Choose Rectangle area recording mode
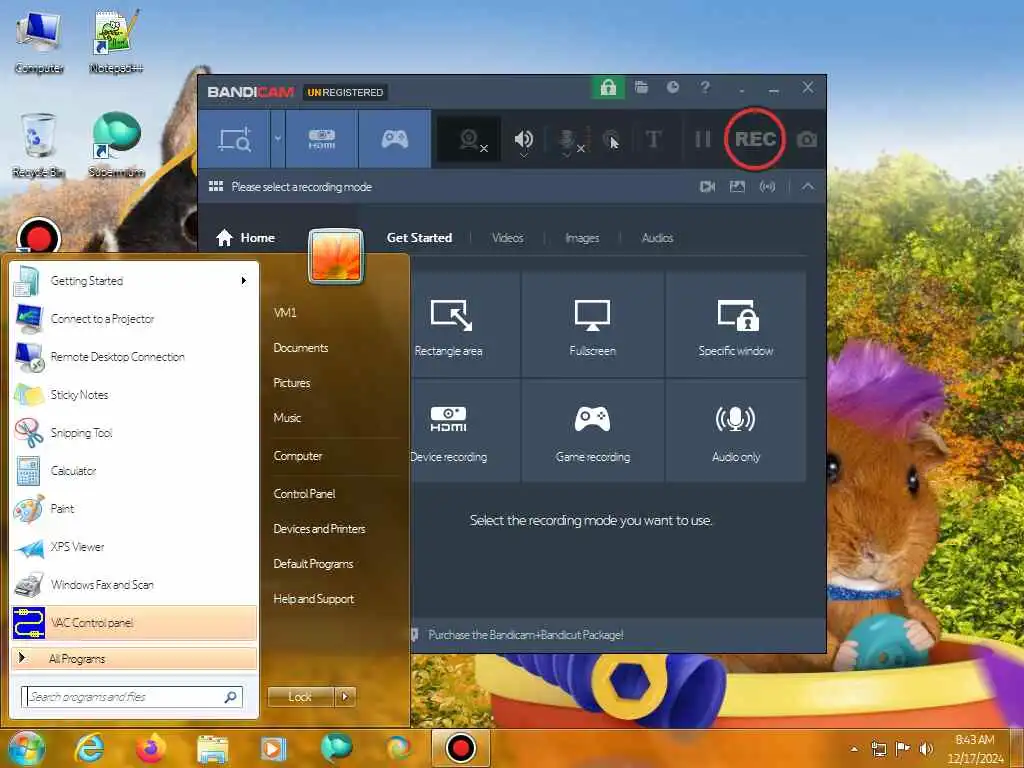 coord(465,325)
